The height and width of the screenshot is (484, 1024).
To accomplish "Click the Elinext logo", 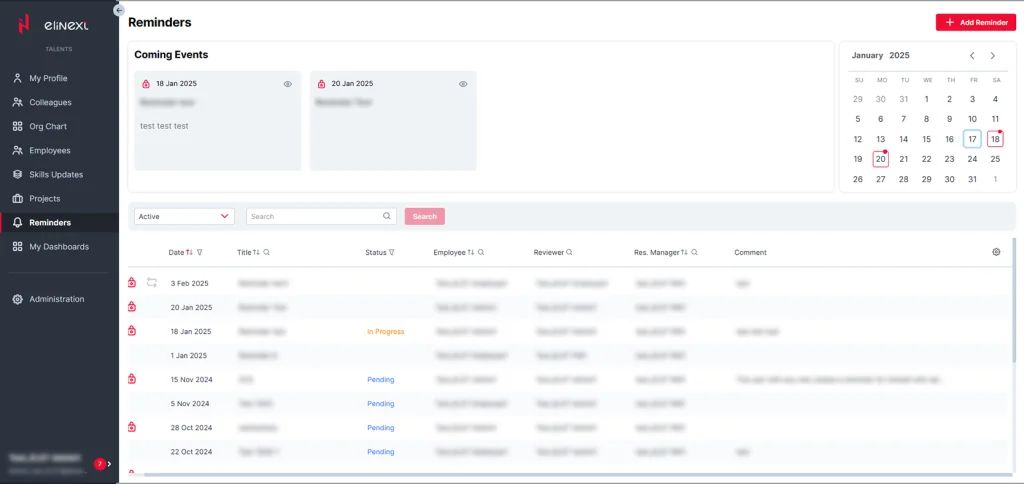I will tap(53, 25).
